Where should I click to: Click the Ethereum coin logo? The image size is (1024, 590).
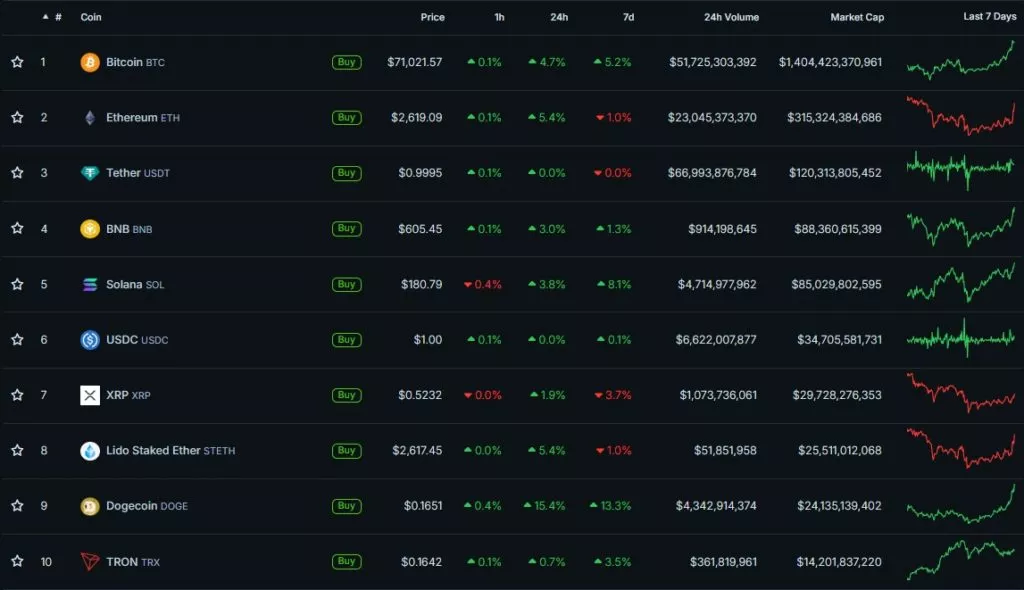point(89,118)
